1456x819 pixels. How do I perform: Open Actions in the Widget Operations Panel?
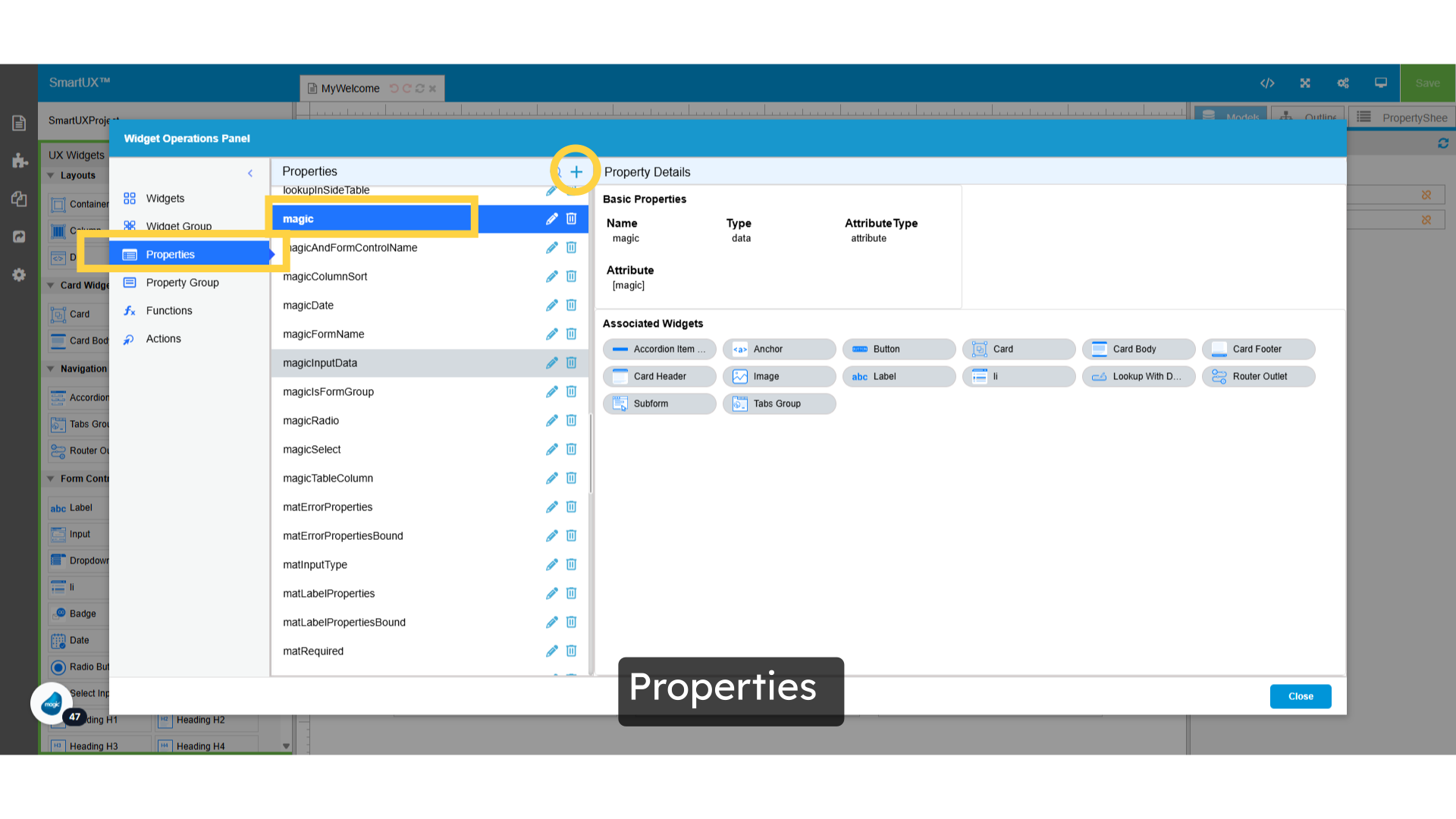pyautogui.click(x=163, y=338)
